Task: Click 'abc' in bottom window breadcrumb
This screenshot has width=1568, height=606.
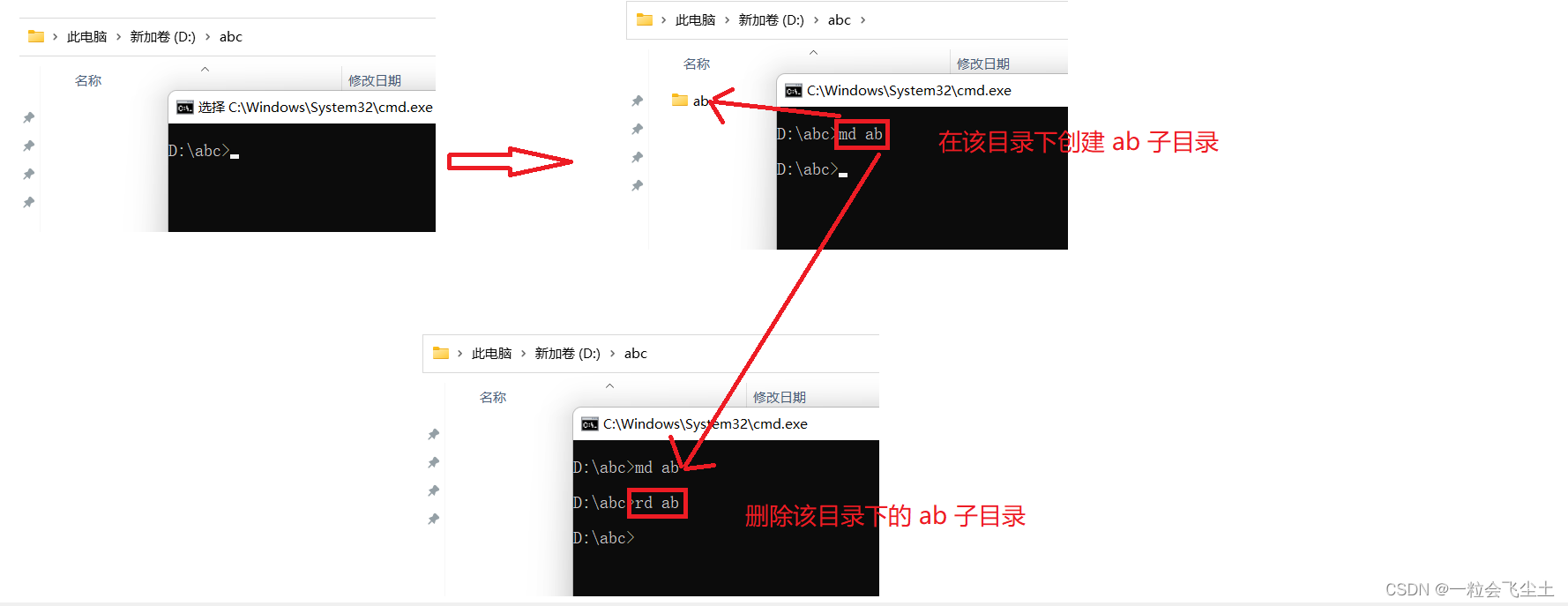Action: (635, 354)
